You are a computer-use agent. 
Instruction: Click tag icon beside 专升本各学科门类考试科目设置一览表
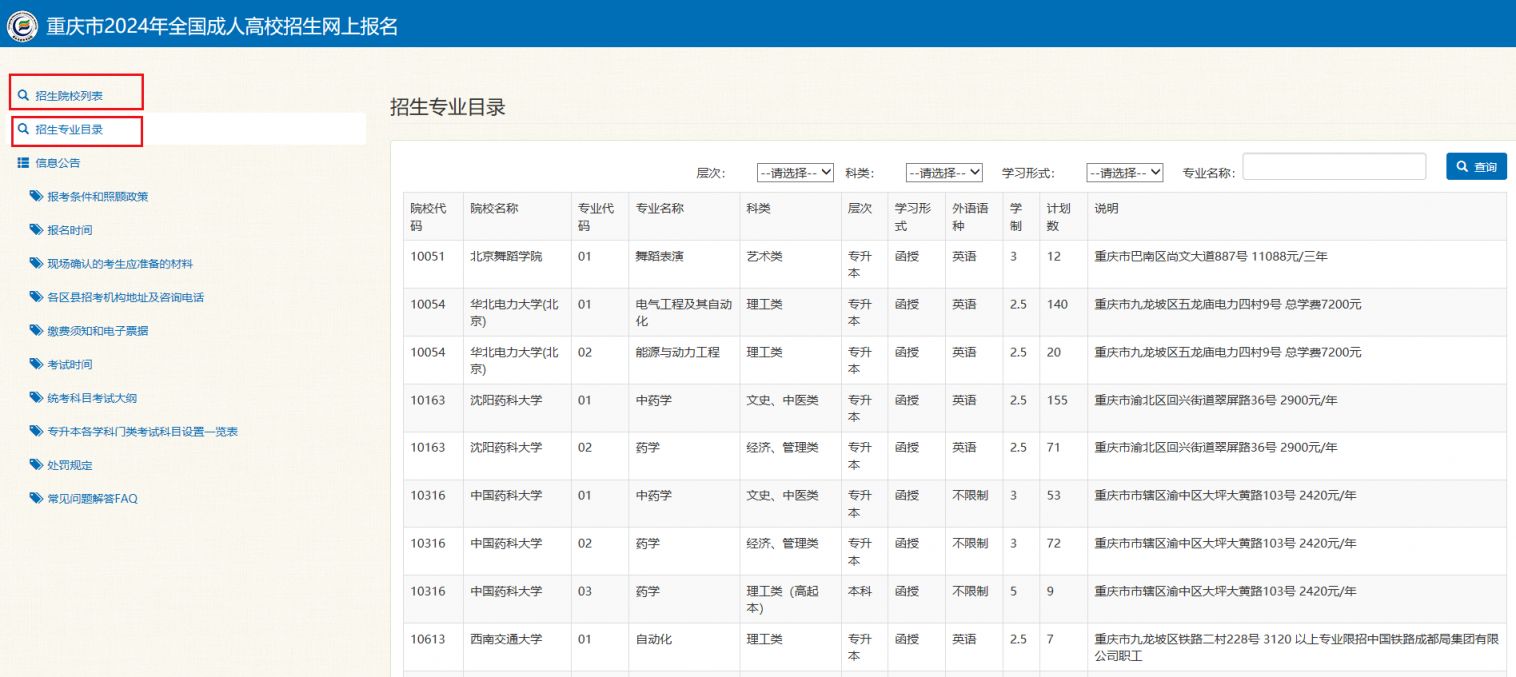pyautogui.click(x=37, y=432)
